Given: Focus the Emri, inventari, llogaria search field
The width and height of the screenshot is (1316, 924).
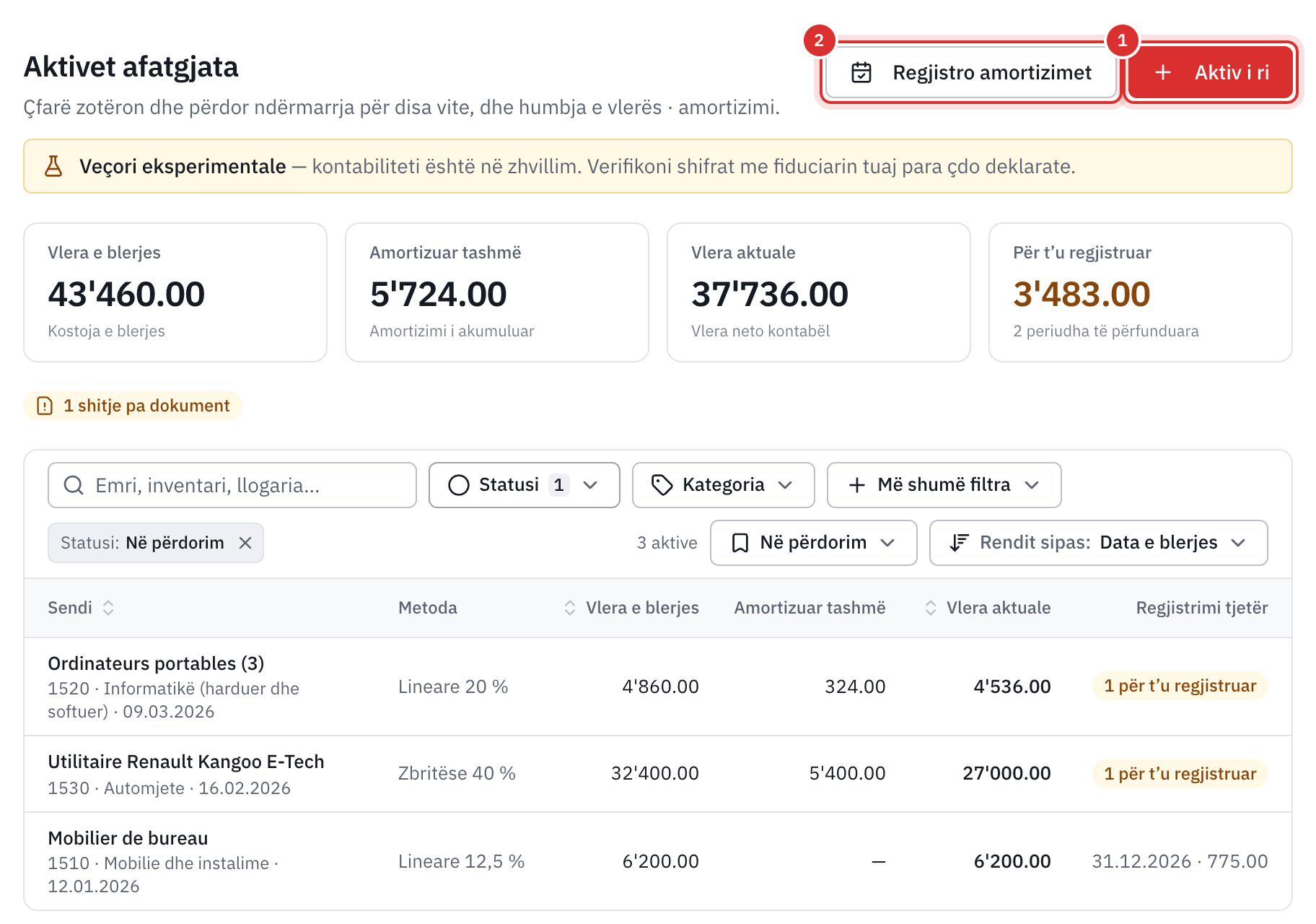Looking at the screenshot, I should 232,485.
